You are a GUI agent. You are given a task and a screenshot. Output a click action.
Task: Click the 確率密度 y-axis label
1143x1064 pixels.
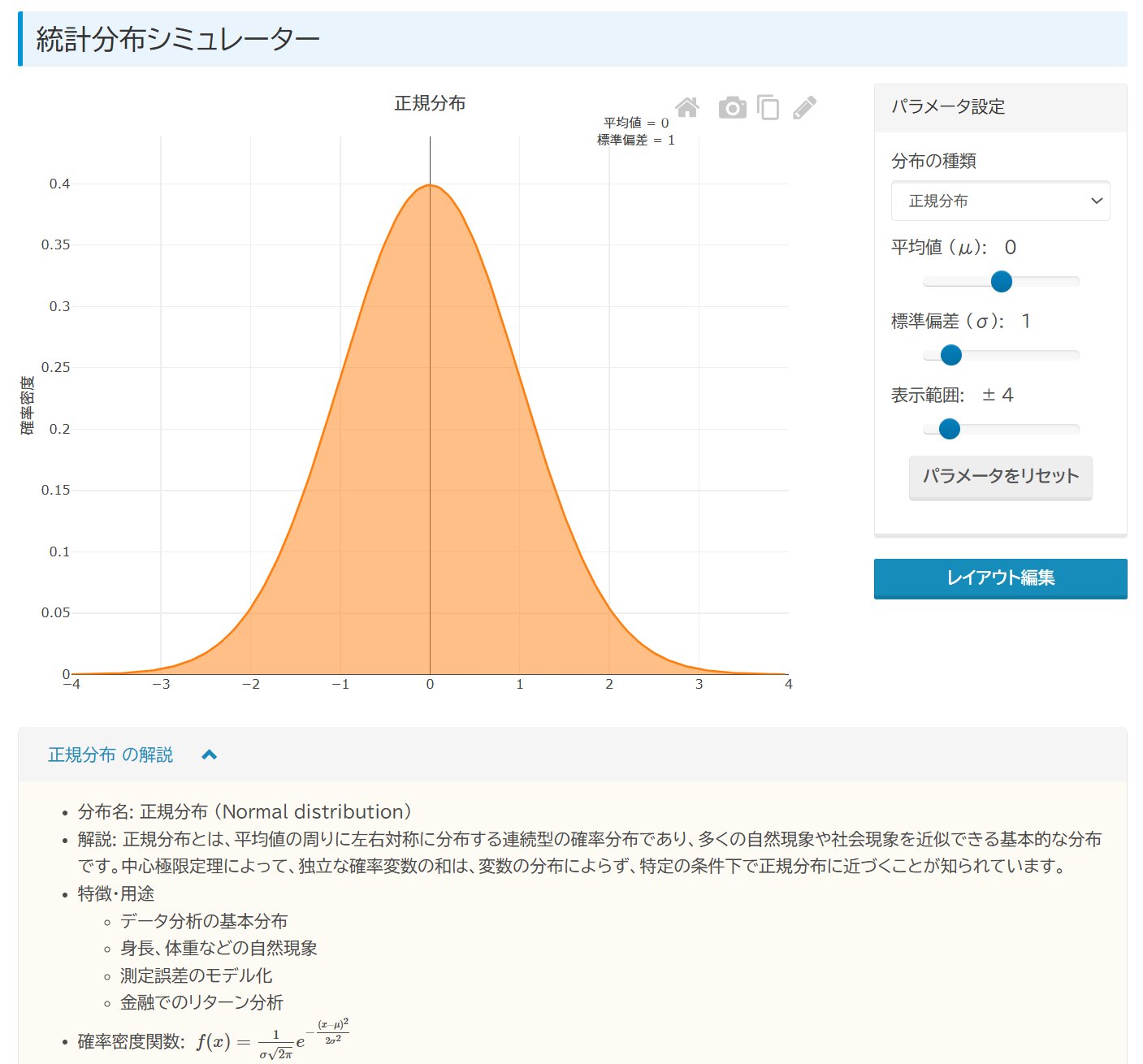[x=28, y=404]
